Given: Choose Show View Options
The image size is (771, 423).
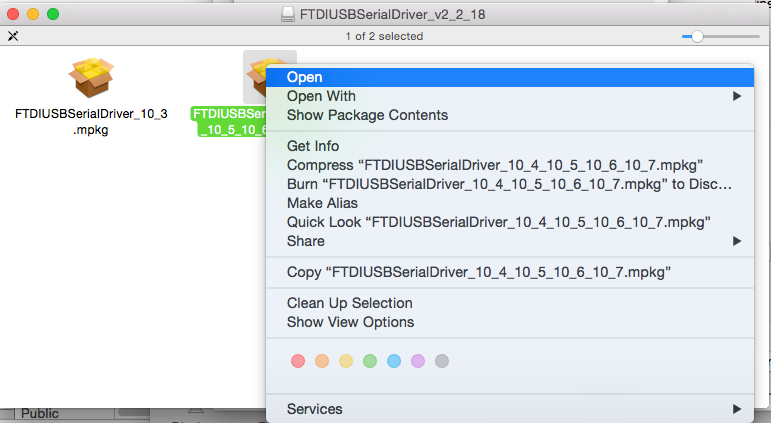Looking at the screenshot, I should click(x=510, y=322).
